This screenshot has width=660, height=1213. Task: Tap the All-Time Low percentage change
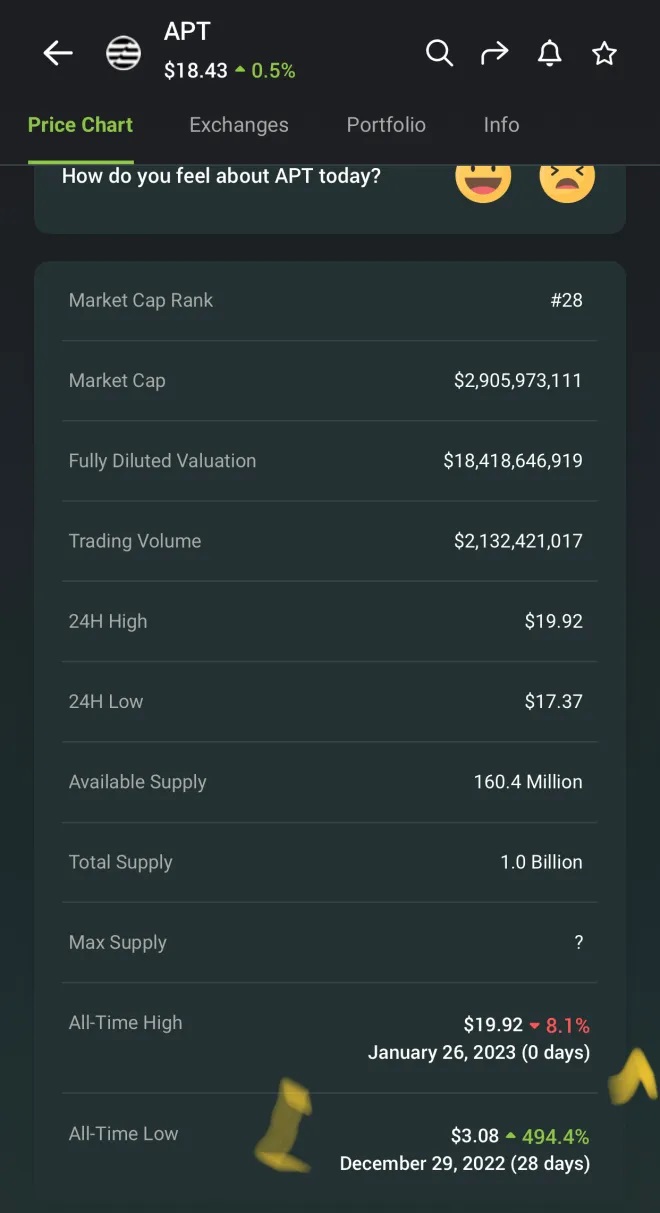[547, 1136]
